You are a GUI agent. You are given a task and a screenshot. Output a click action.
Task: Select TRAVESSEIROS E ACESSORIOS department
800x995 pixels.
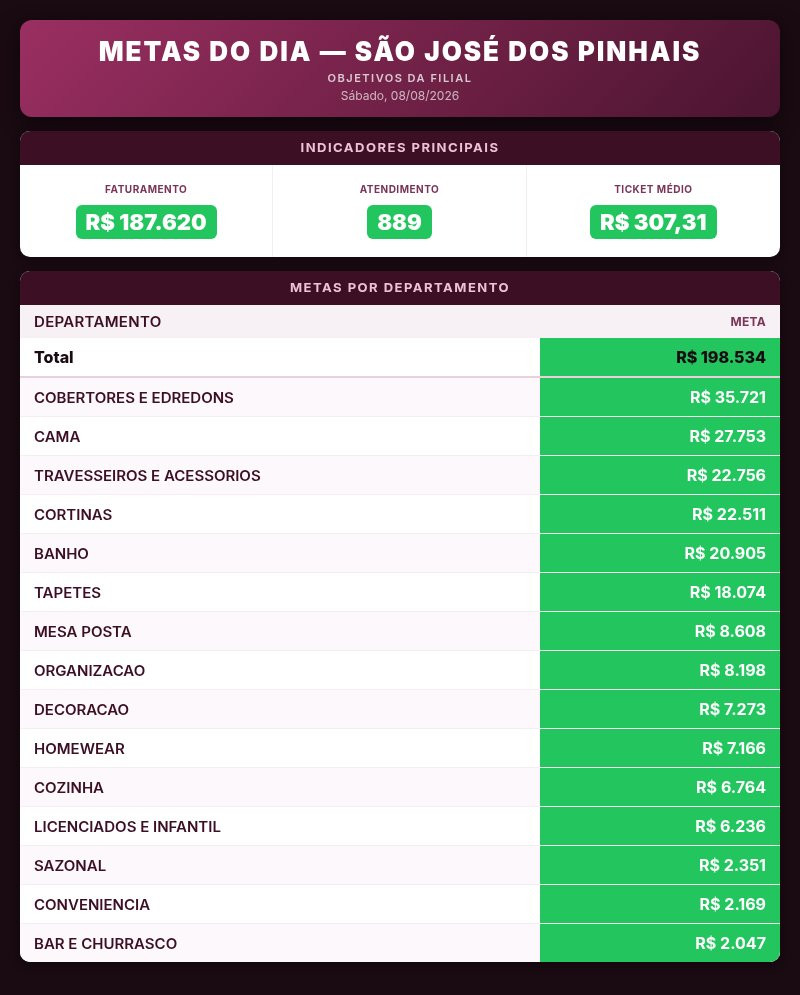[147, 476]
